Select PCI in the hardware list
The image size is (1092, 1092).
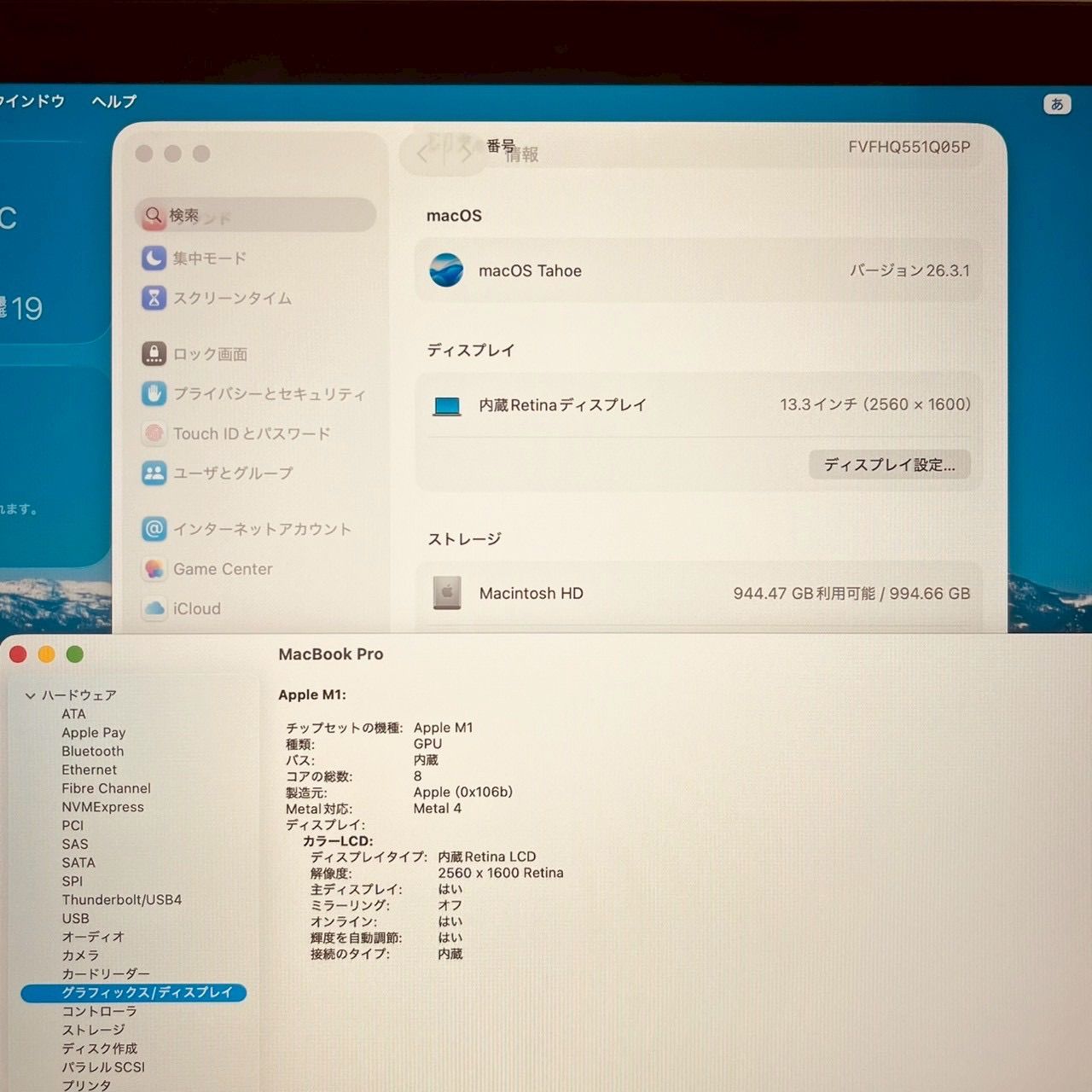73,826
